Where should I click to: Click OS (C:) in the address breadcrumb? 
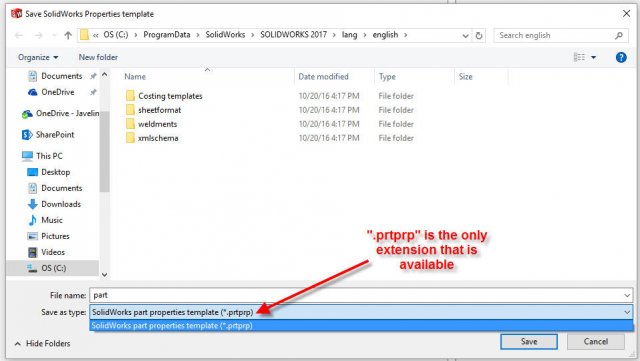(116, 35)
